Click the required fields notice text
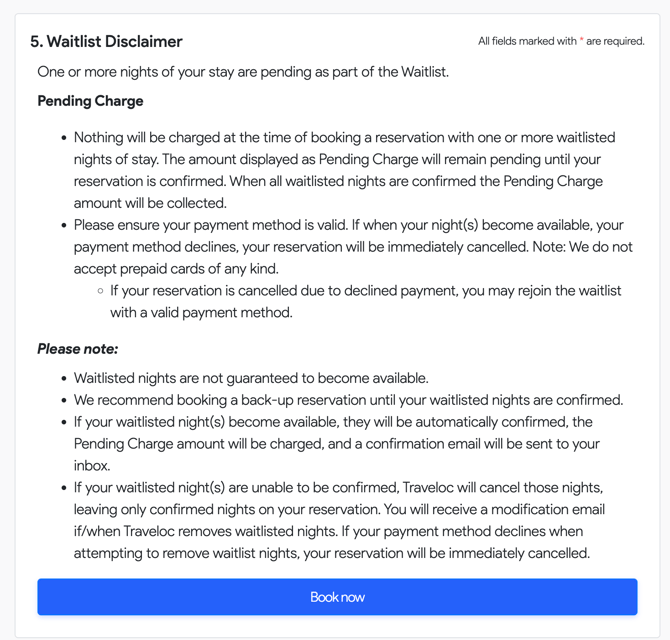This screenshot has height=640, width=670. pos(560,41)
